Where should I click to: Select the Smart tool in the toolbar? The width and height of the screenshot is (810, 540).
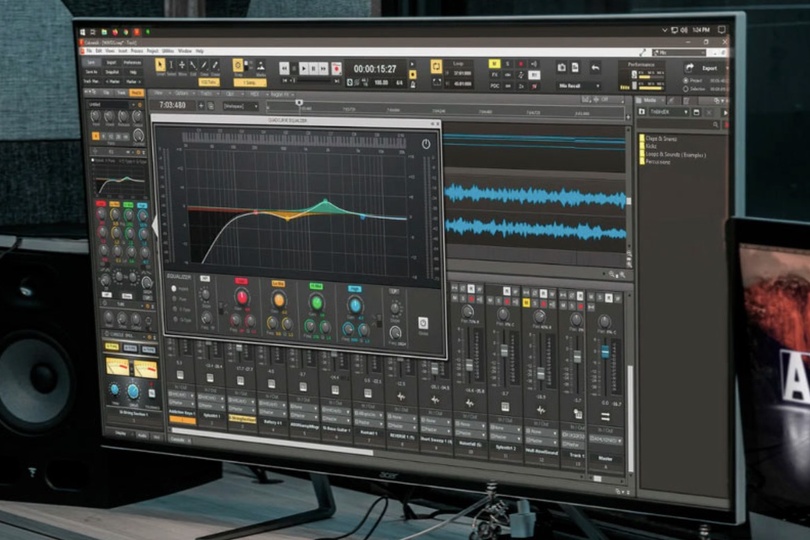coord(160,65)
